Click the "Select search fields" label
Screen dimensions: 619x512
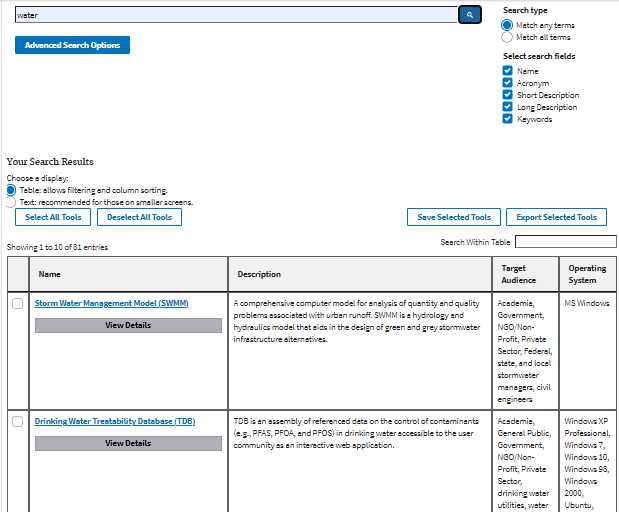click(x=539, y=56)
